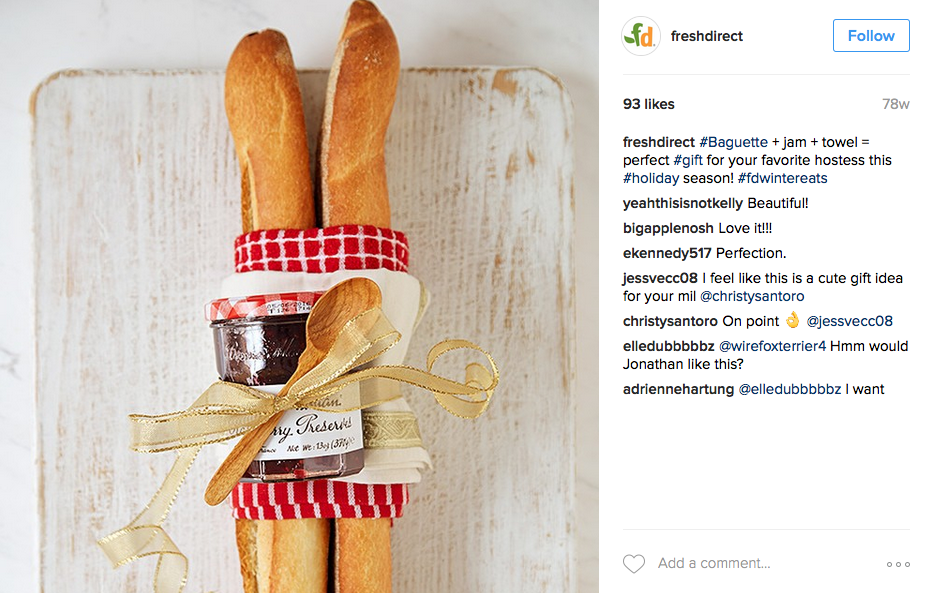Open the @elledubbbbbz mention
The width and height of the screenshot is (934, 593).
790,389
